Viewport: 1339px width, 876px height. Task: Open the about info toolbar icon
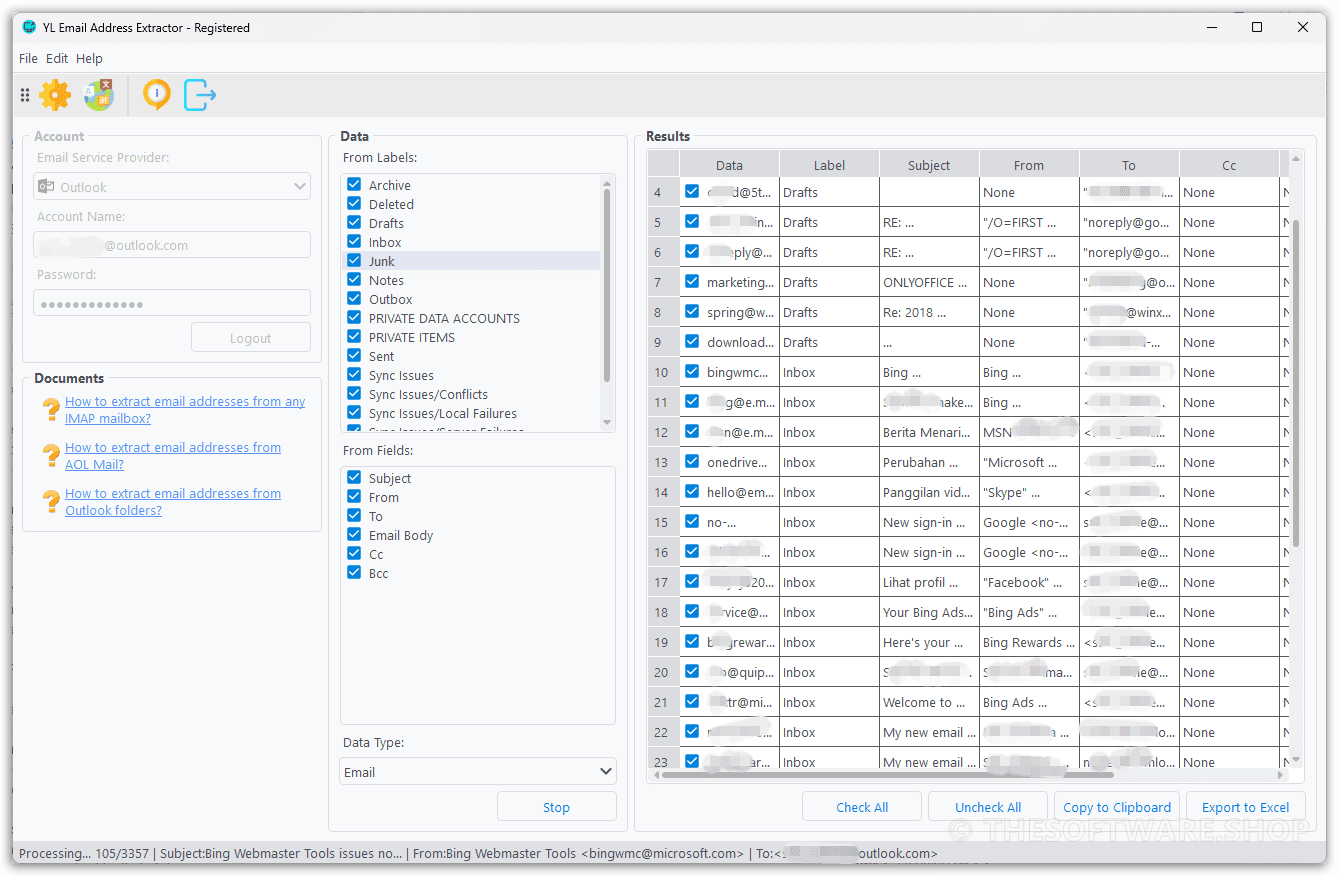(x=156, y=95)
